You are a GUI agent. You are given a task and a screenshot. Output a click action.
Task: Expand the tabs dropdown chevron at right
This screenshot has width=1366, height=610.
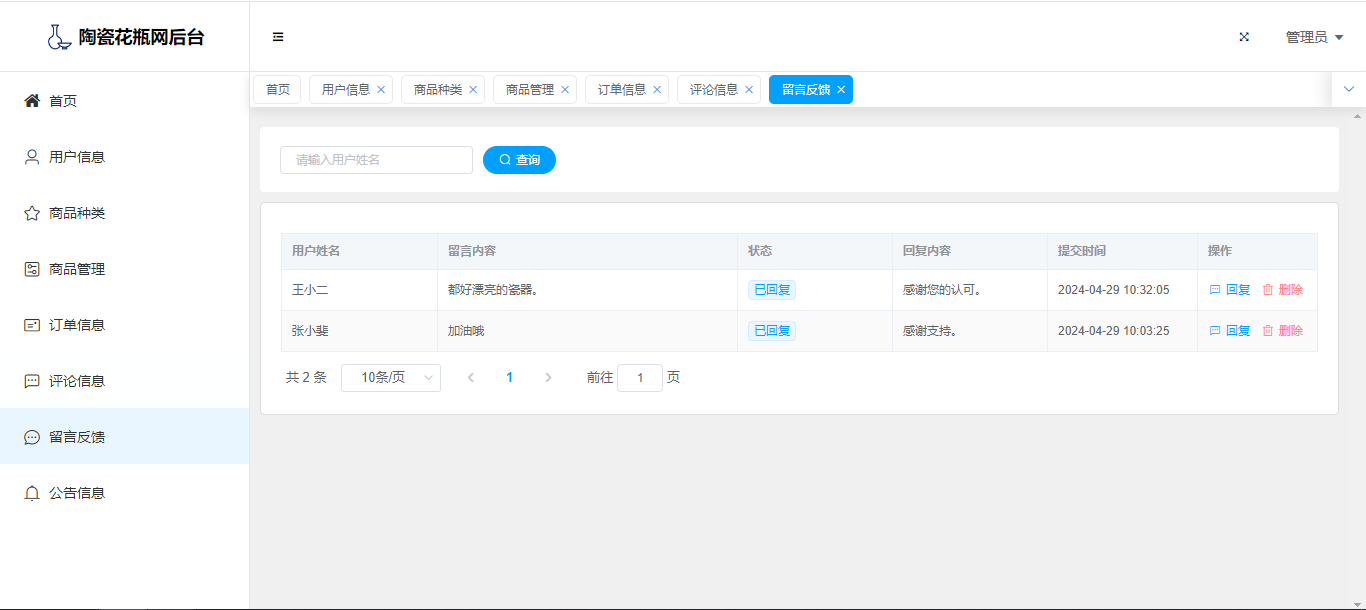(1348, 89)
